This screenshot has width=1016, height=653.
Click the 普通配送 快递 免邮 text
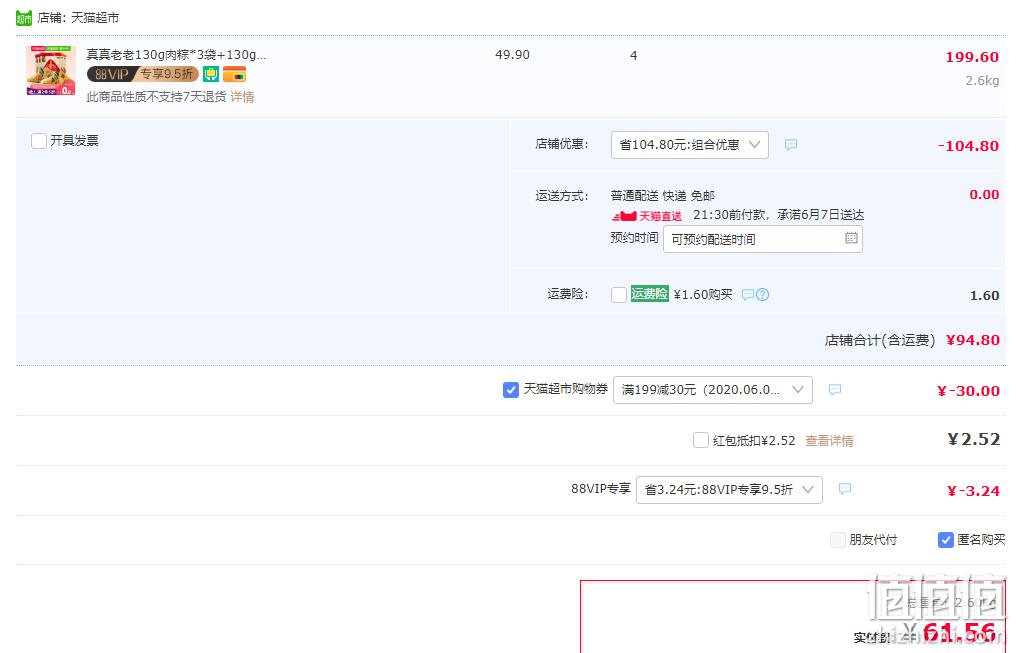tap(662, 196)
